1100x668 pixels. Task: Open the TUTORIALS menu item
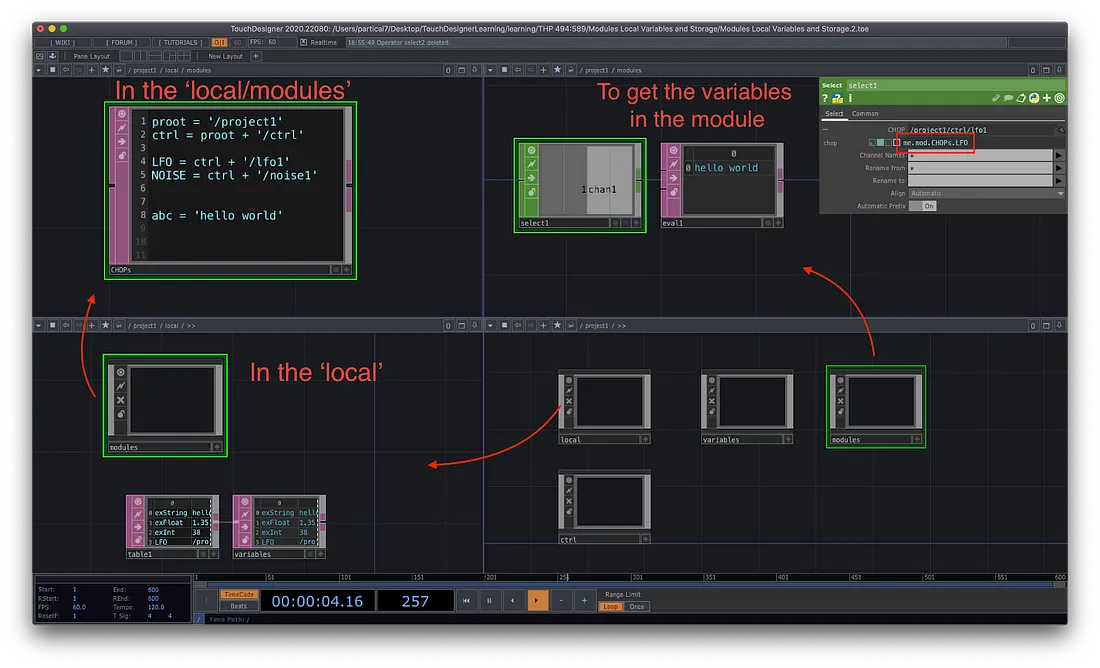pos(180,43)
